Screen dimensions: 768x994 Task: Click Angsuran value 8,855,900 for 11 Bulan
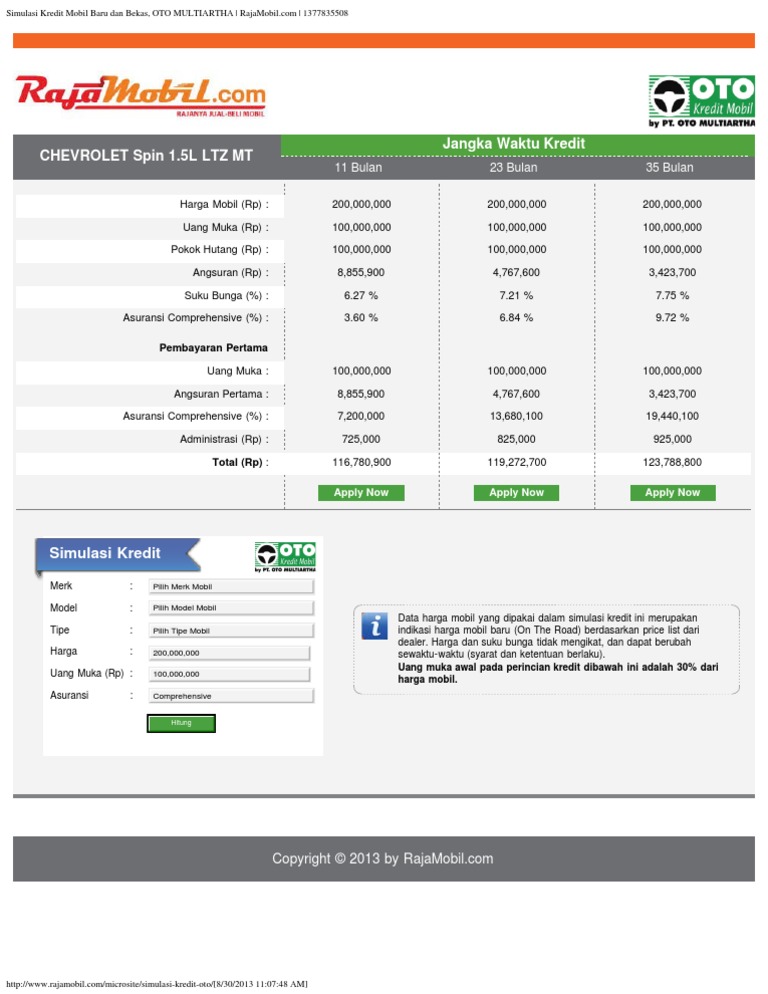coord(361,273)
